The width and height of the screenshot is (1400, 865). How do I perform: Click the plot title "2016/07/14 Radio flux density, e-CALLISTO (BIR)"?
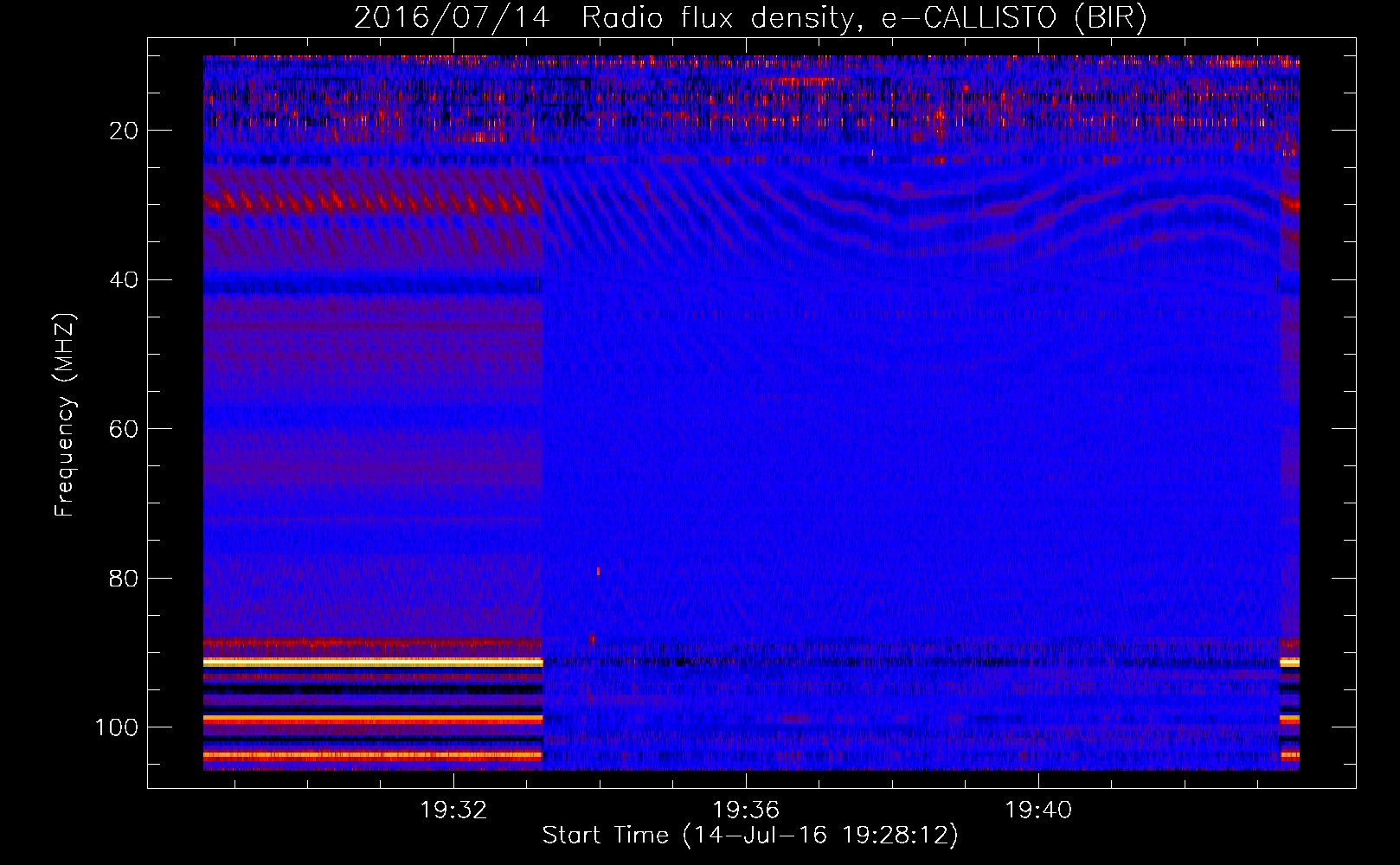pos(750,18)
